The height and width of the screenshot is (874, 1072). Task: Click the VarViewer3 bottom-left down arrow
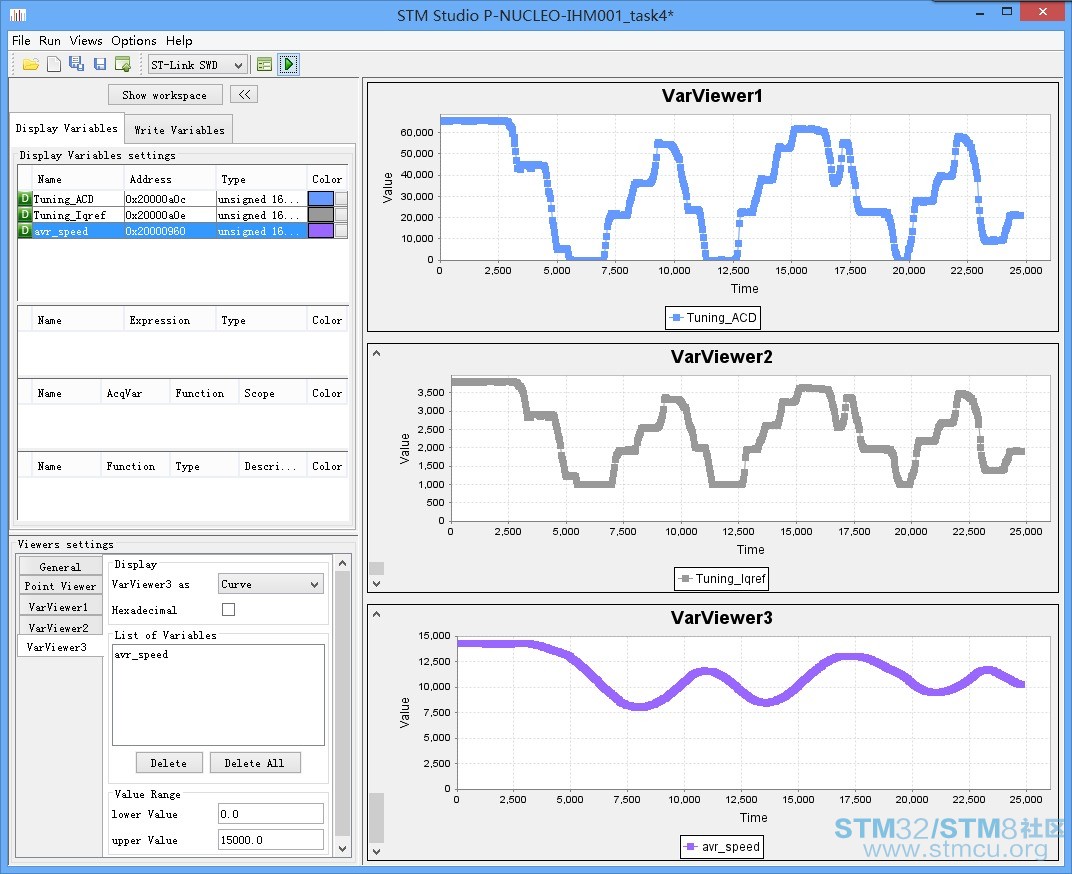(376, 851)
